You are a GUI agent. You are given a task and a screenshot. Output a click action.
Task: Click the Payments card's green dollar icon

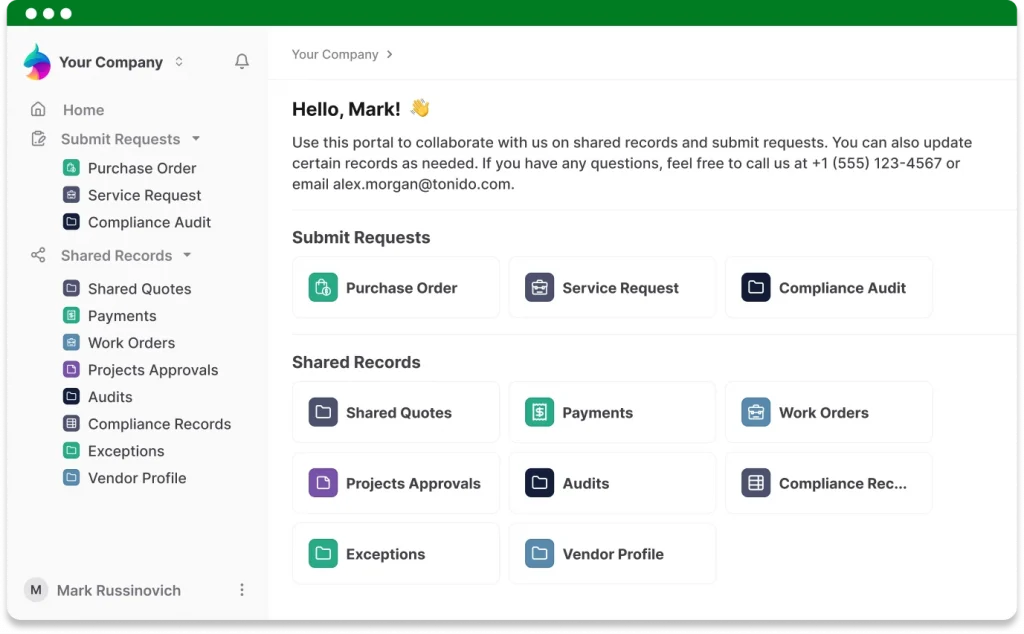[x=539, y=412]
